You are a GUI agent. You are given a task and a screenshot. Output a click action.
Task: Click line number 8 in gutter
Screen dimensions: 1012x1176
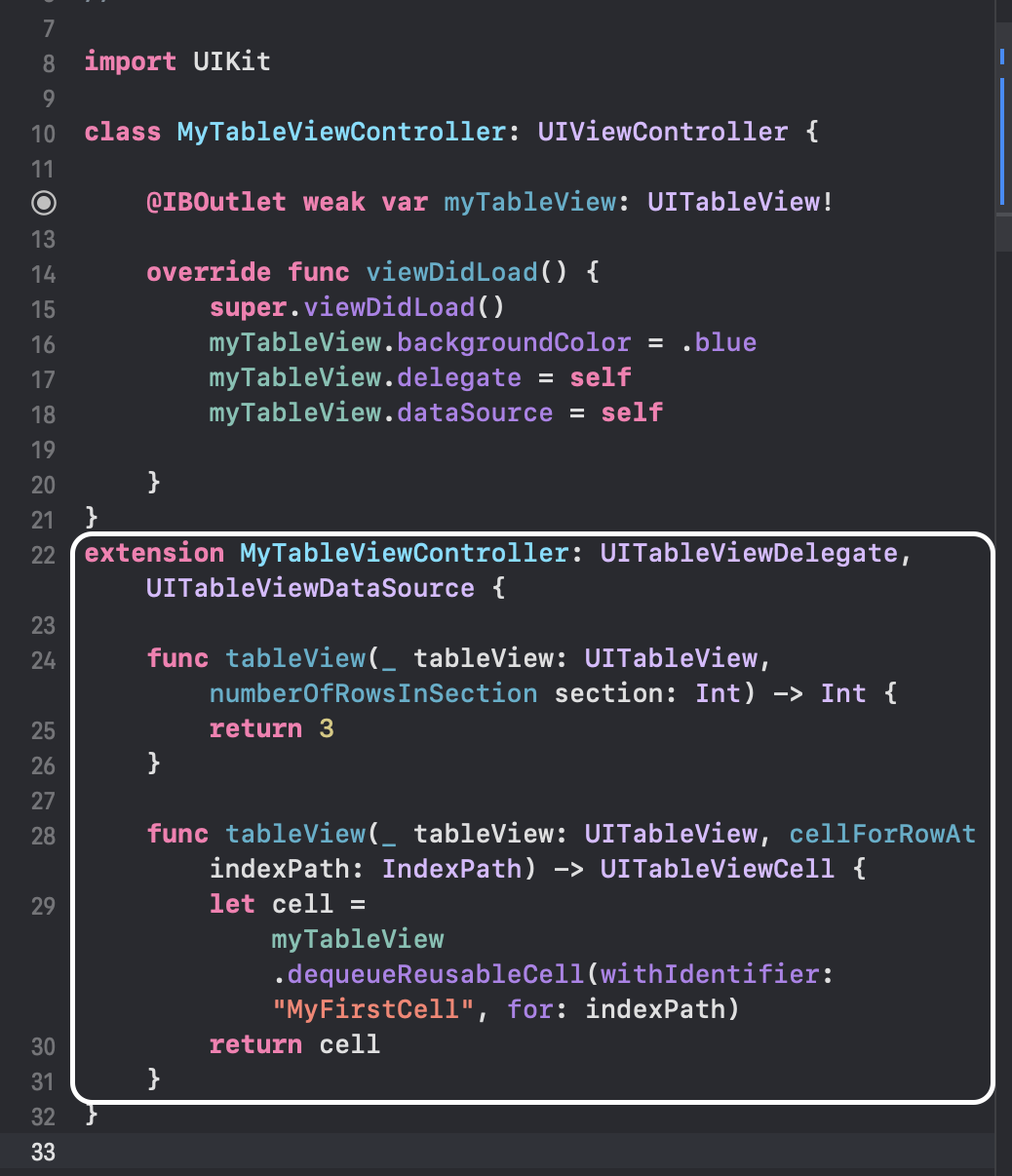49,64
